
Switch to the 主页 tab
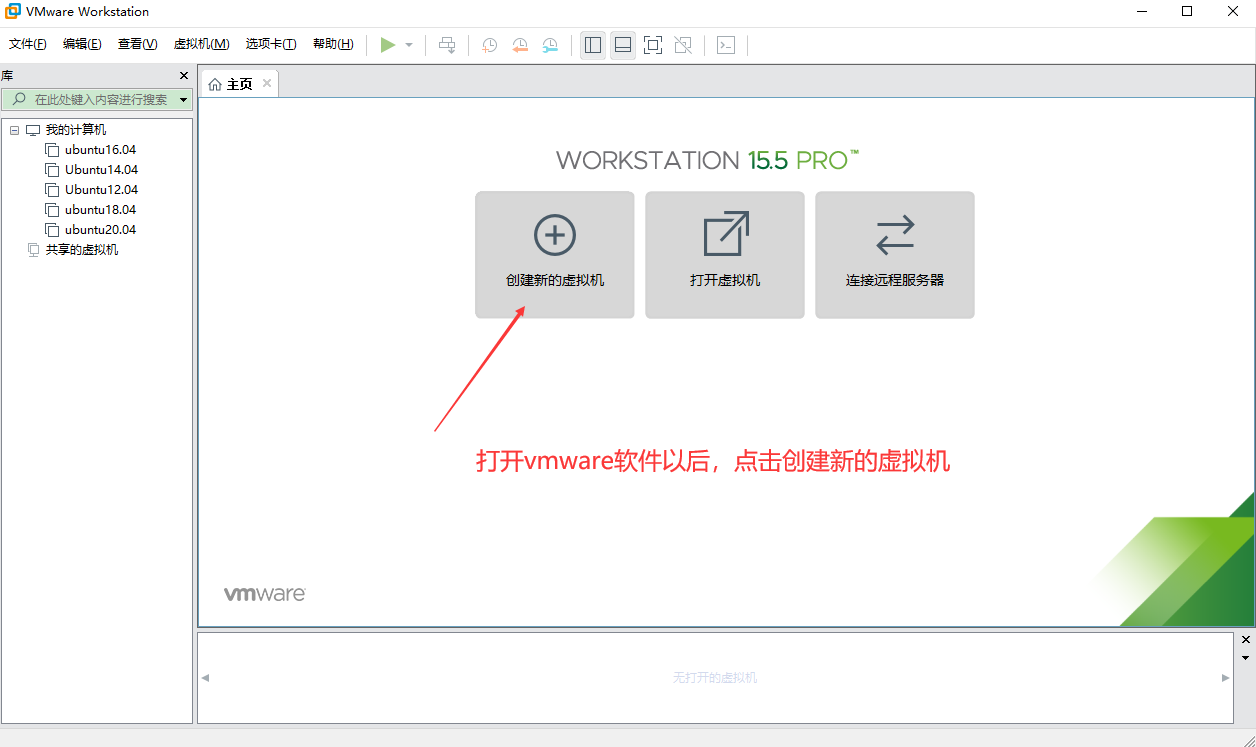point(240,84)
